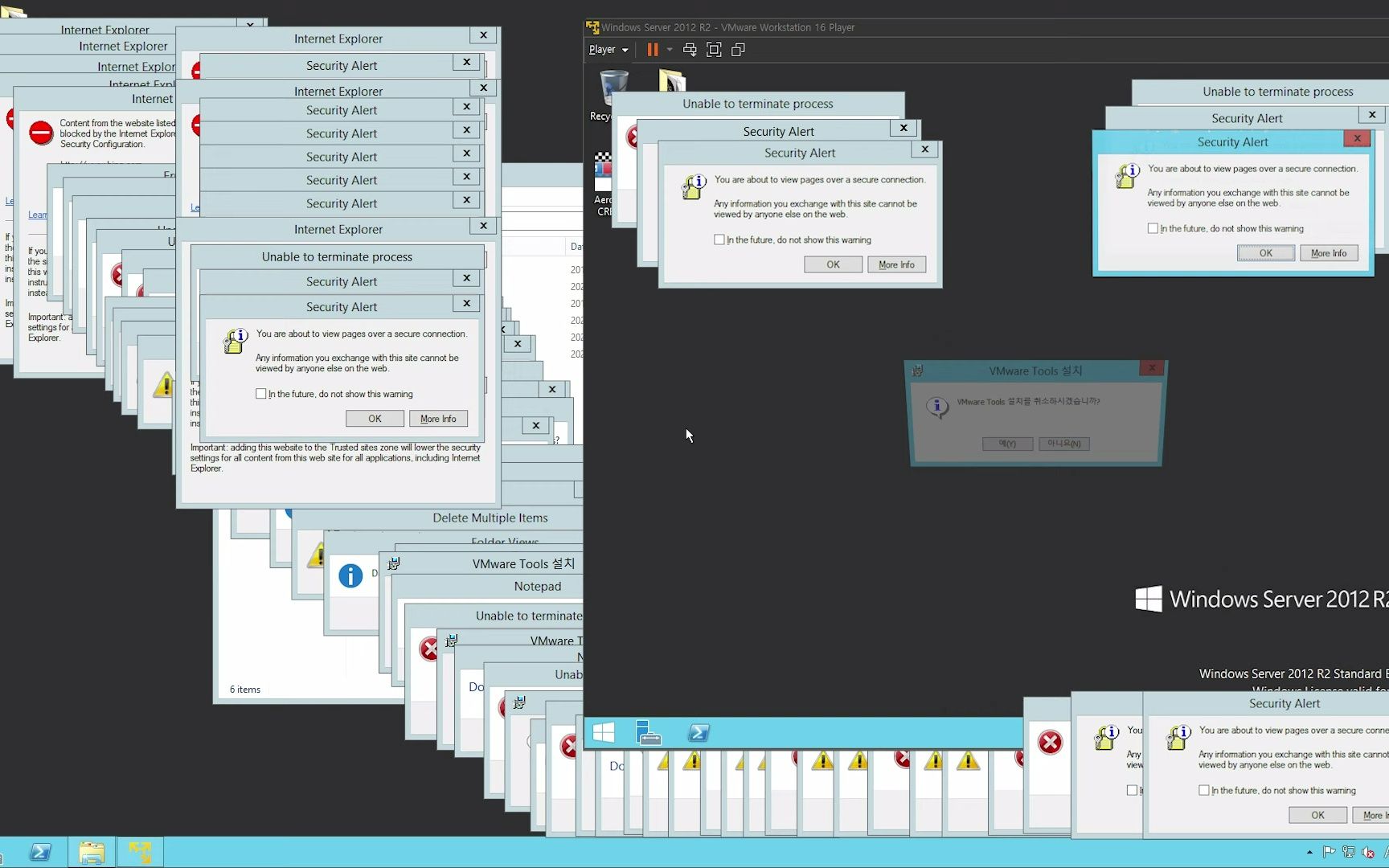
Task: Click the Action Center flag tray icon
Action: tap(1328, 853)
